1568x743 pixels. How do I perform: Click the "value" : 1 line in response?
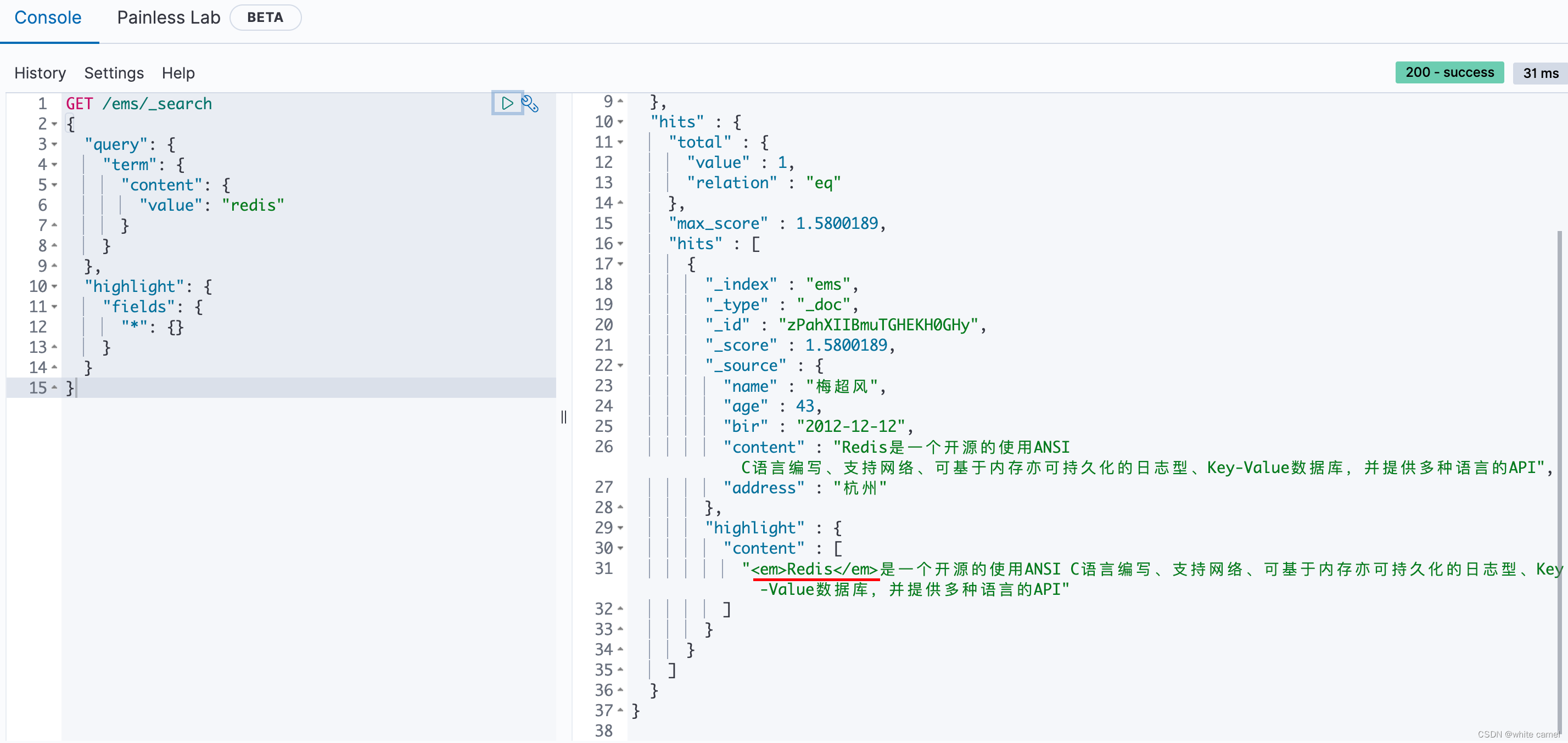[x=740, y=162]
